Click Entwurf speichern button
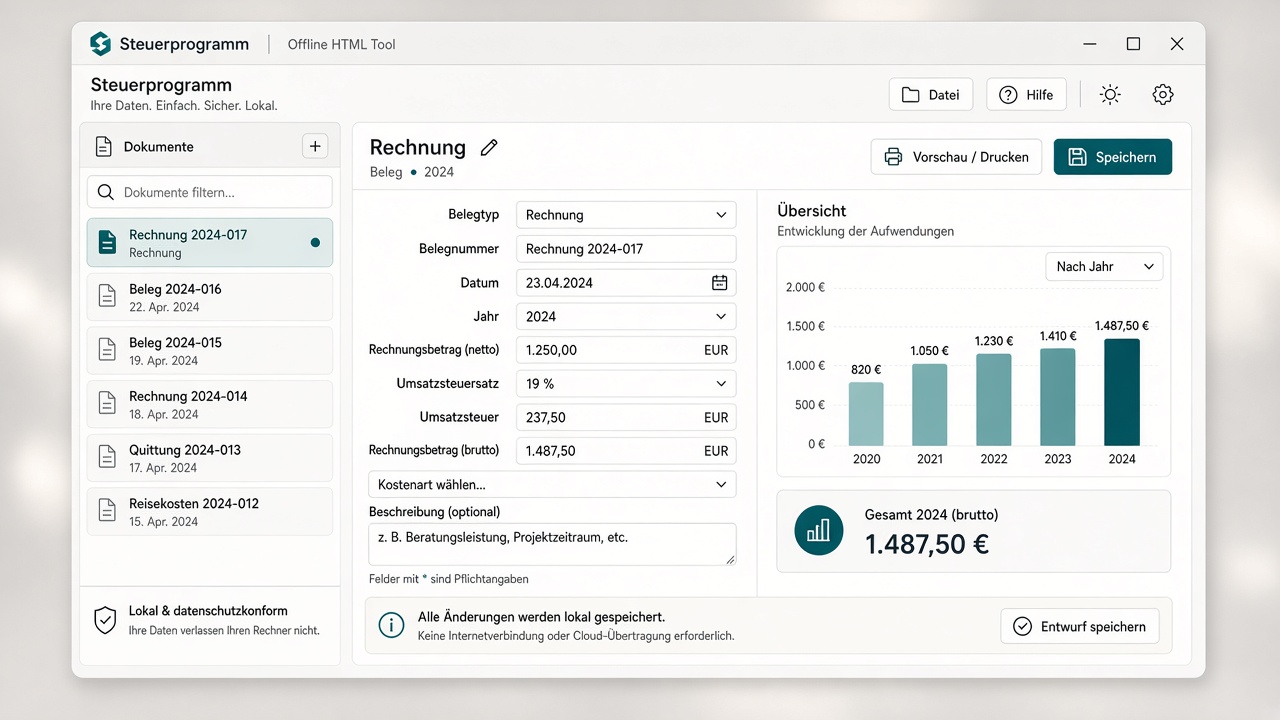Viewport: 1280px width, 720px height. point(1080,626)
